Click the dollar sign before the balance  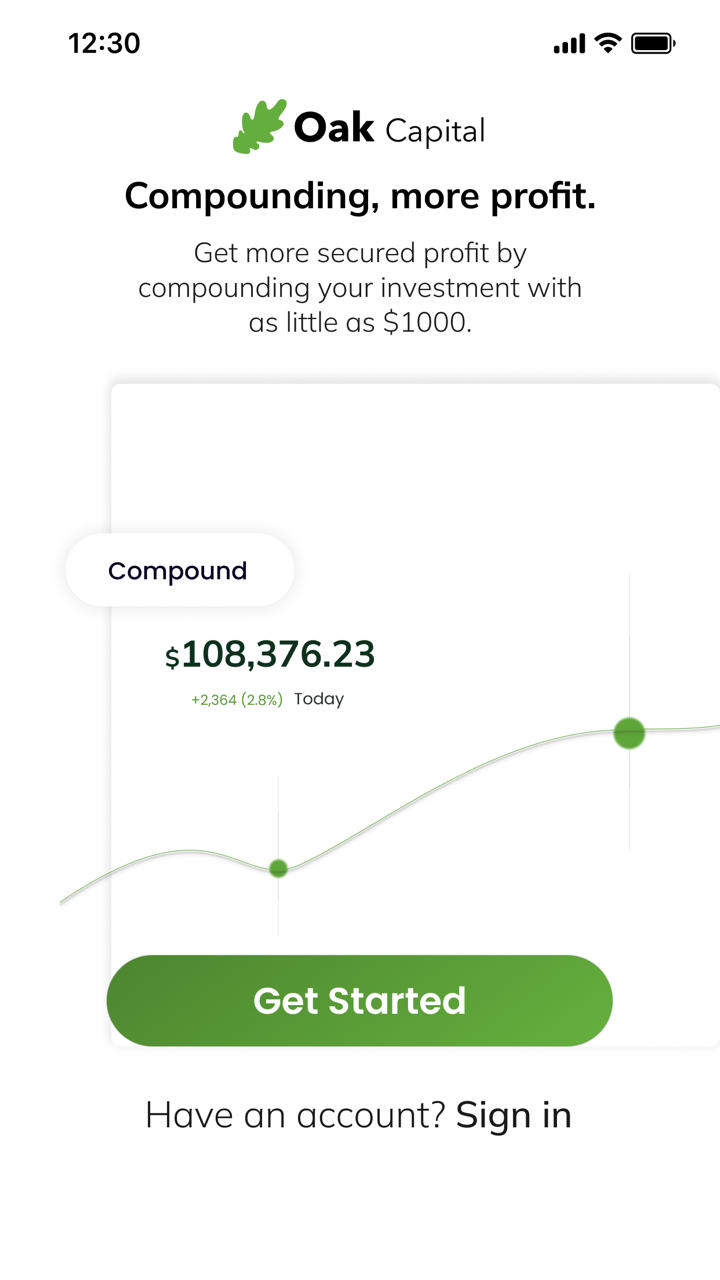point(172,657)
